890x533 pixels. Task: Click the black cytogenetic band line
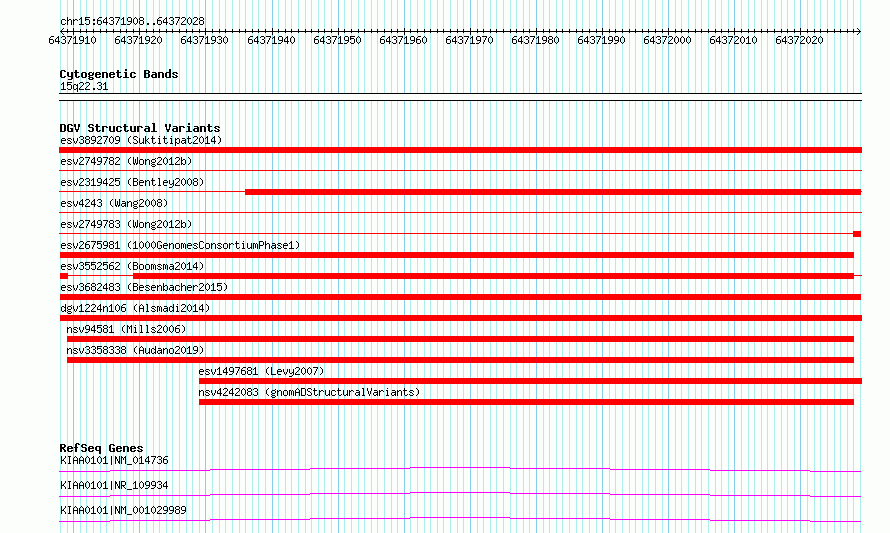click(460, 97)
